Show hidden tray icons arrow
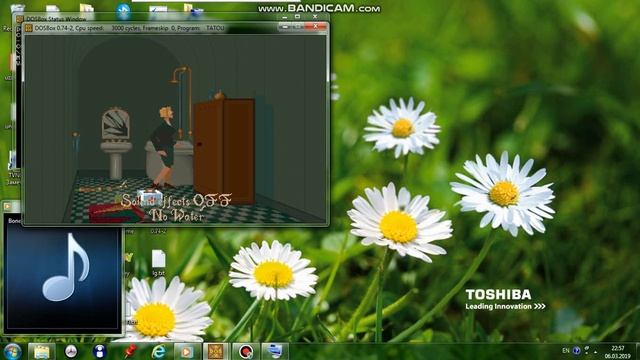This screenshot has width=640, height=360. 596,351
